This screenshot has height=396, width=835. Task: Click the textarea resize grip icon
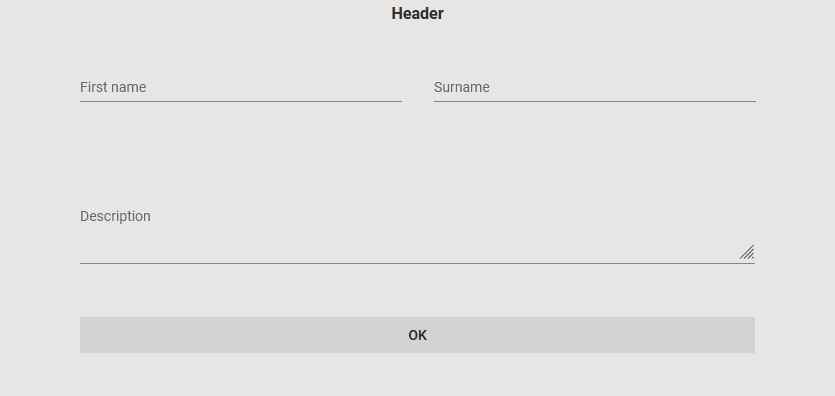point(747,252)
